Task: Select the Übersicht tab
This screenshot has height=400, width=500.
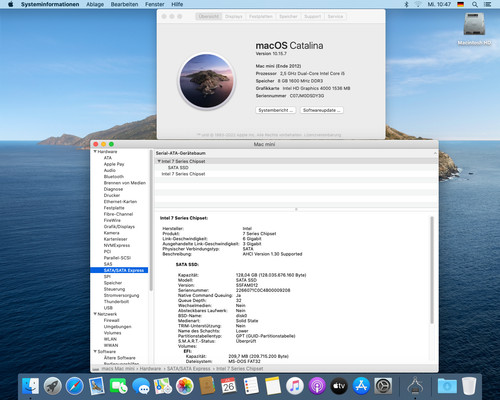Action: (x=209, y=16)
